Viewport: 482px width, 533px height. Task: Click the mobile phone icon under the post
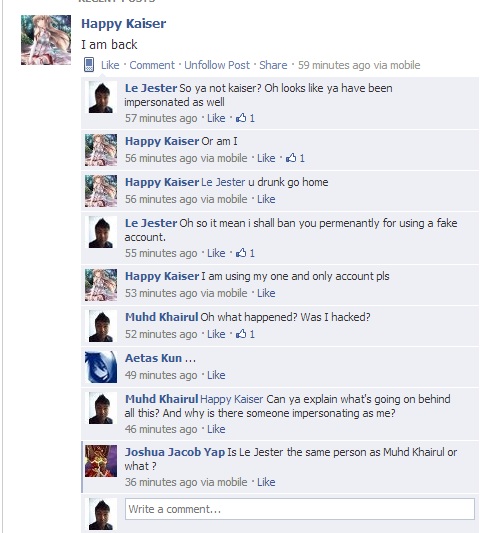[x=89, y=65]
